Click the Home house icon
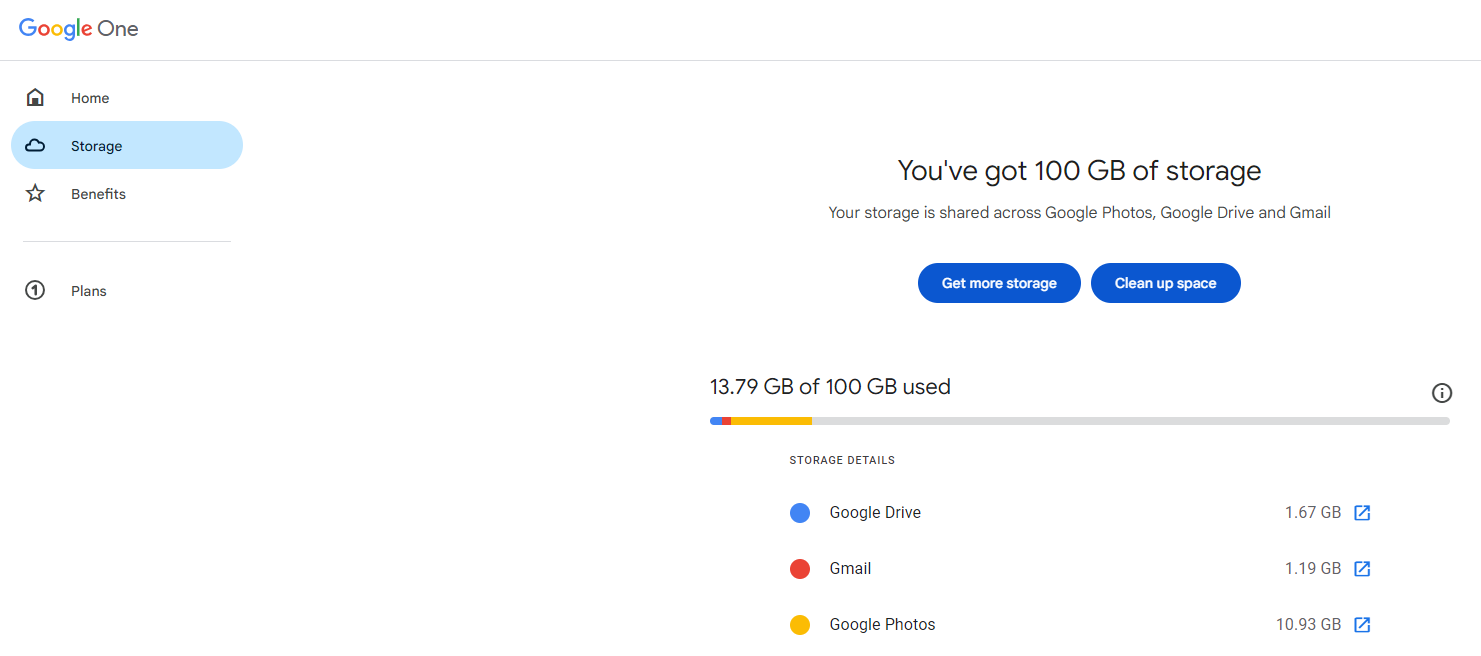This screenshot has width=1481, height=656. [35, 98]
